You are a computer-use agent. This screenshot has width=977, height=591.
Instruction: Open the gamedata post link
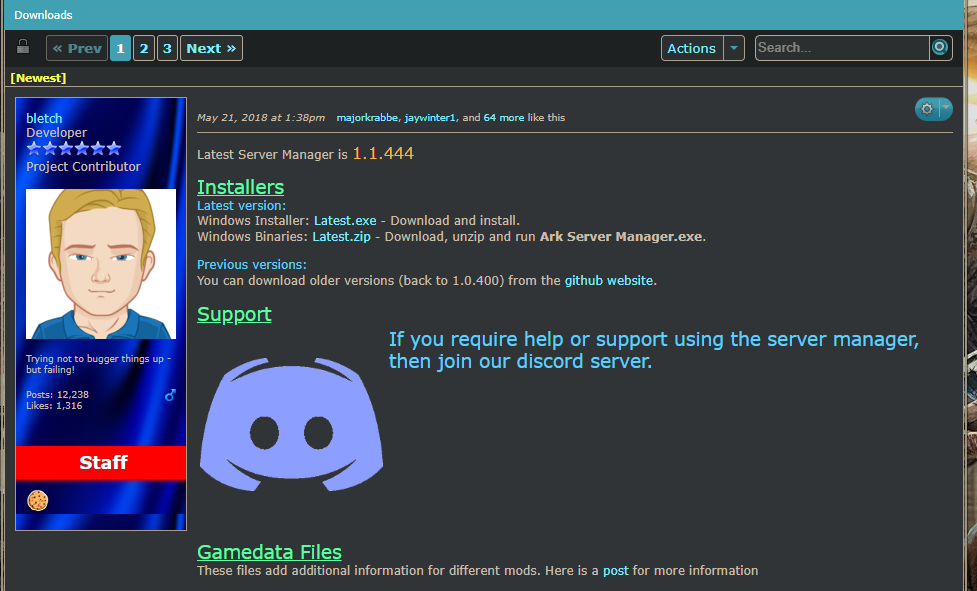tap(616, 570)
